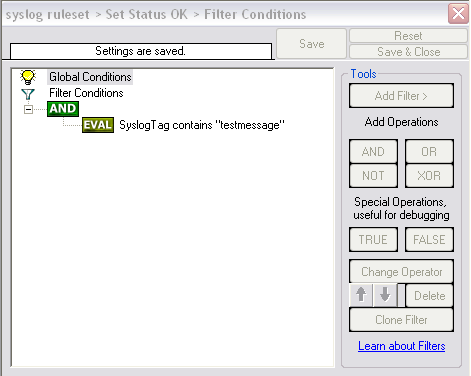Insert the FALSE debugging operation
471x376 pixels.
tap(429, 240)
